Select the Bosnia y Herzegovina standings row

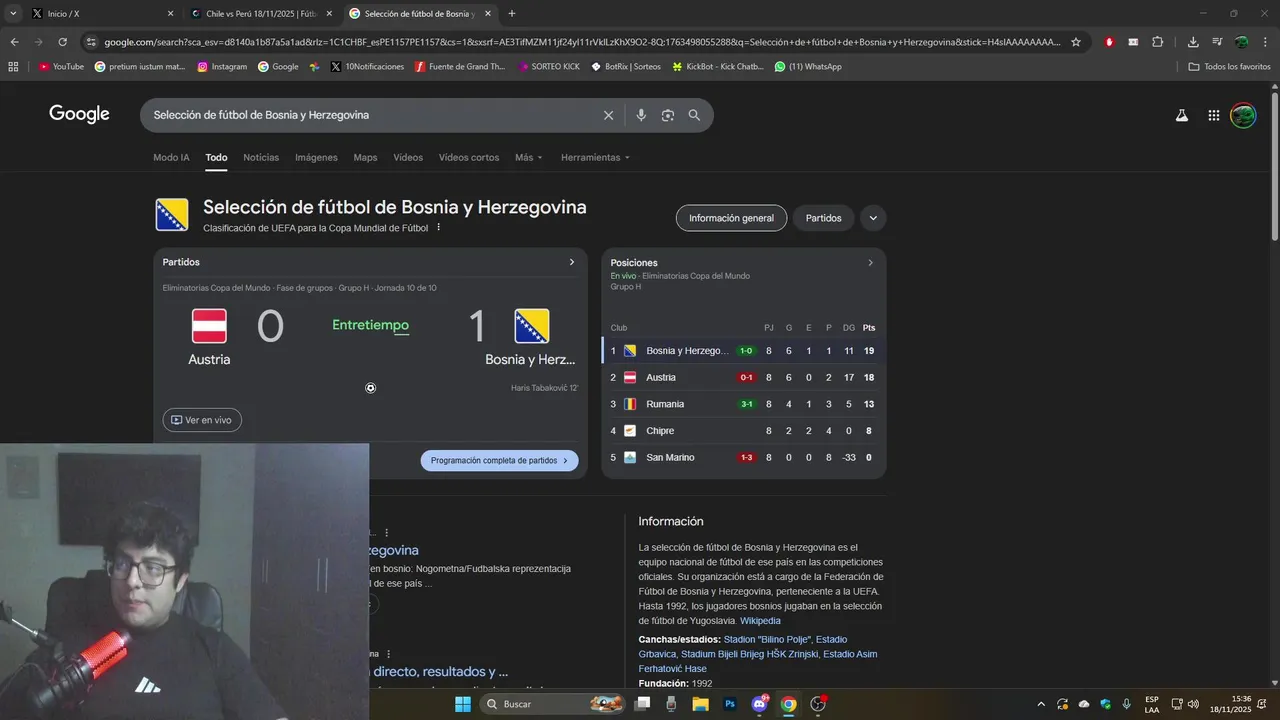click(x=744, y=351)
